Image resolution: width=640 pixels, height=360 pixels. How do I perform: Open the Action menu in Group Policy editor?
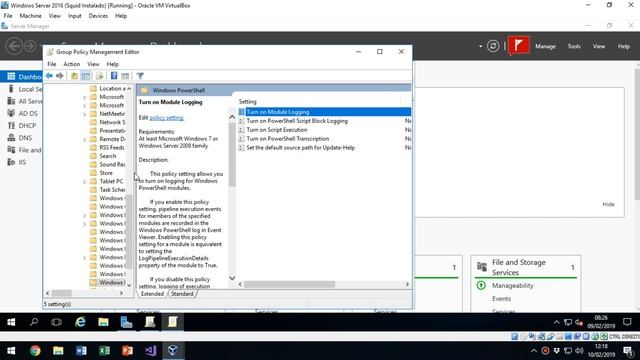(x=71, y=64)
